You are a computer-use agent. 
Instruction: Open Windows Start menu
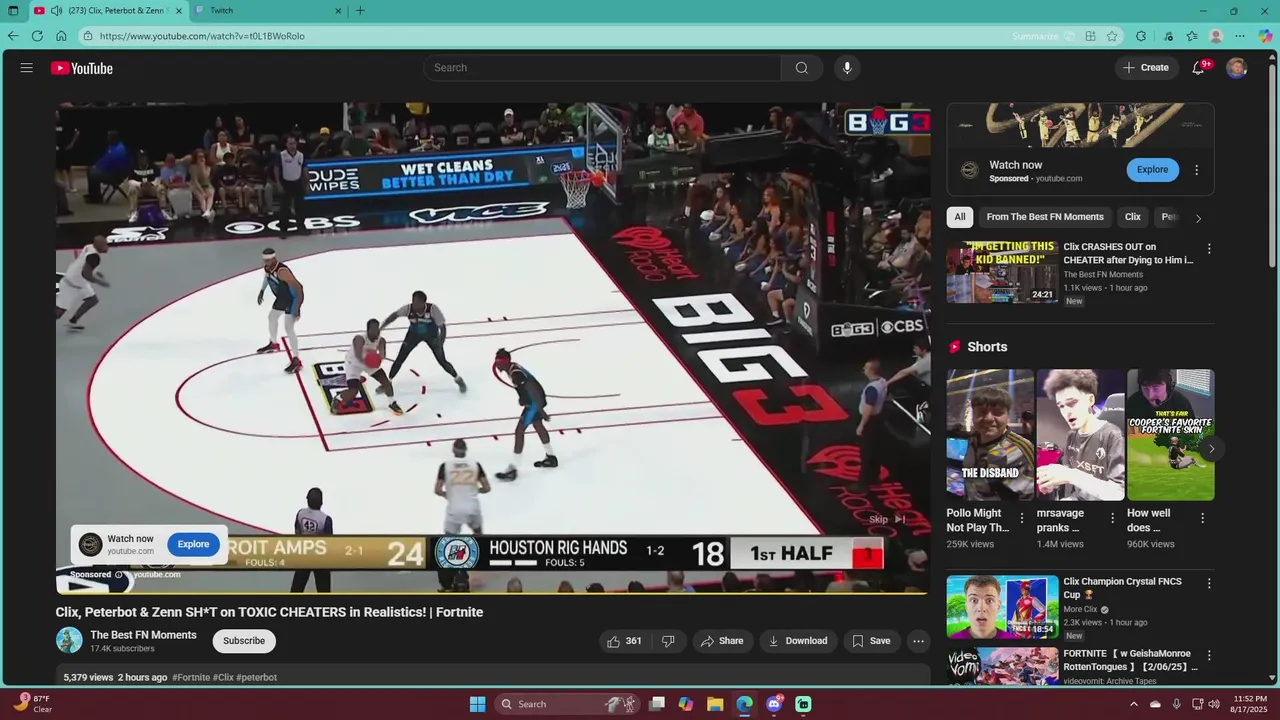click(477, 704)
